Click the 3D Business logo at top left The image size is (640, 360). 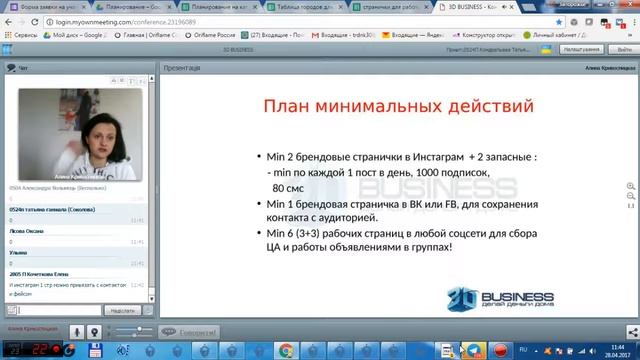pos(7,50)
